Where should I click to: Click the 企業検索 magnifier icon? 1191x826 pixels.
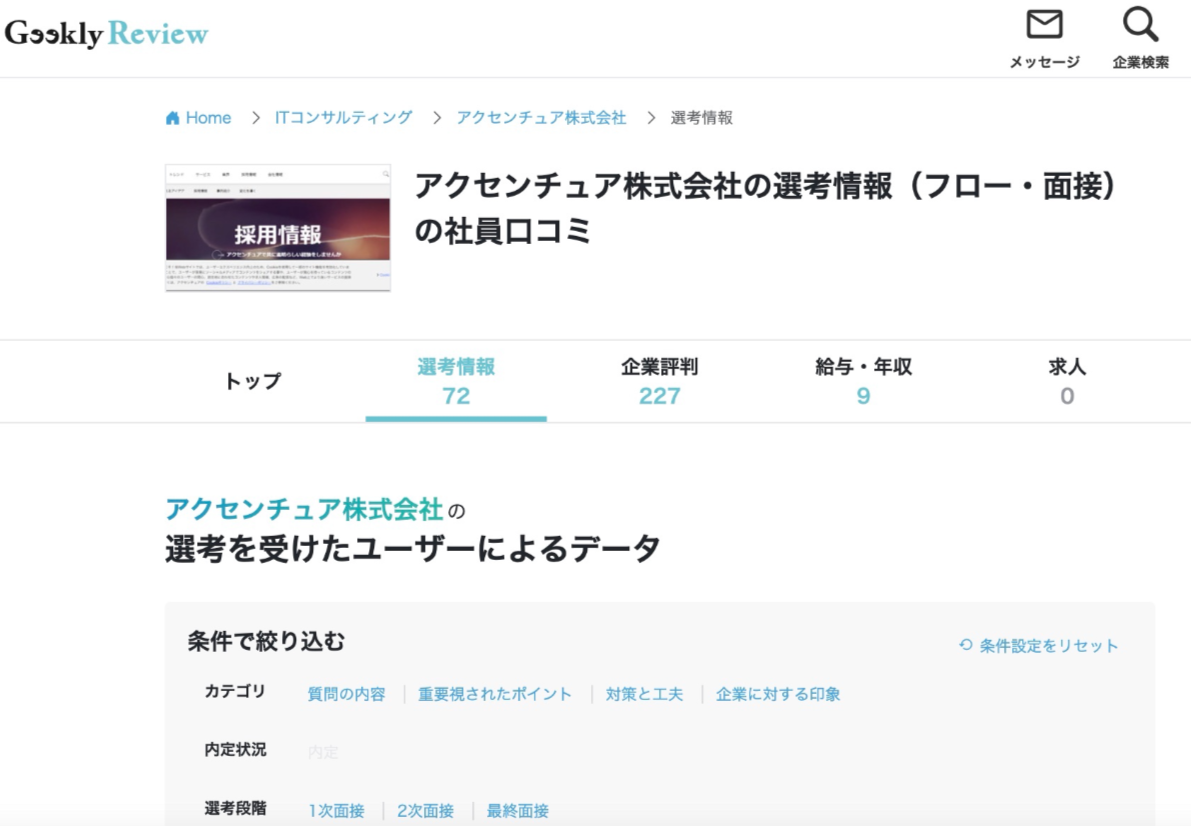coord(1140,25)
